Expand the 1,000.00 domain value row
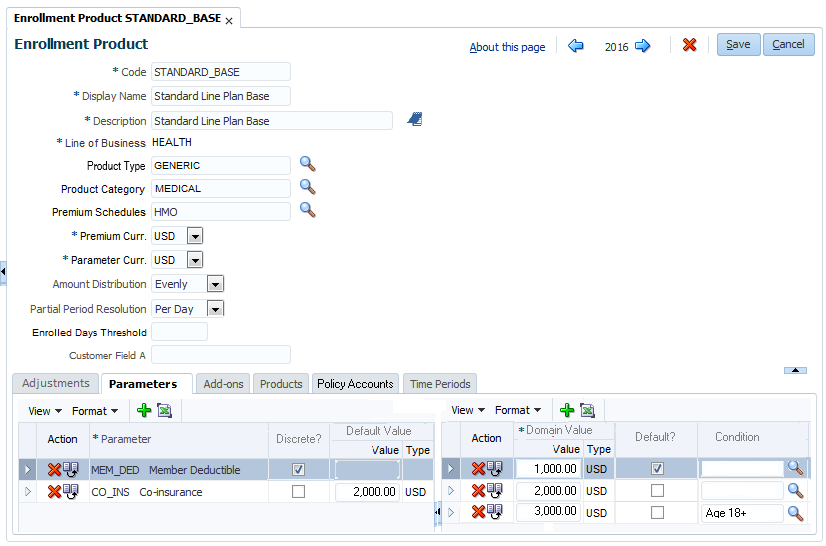Viewport: 826px width, 546px height. pyautogui.click(x=451, y=469)
